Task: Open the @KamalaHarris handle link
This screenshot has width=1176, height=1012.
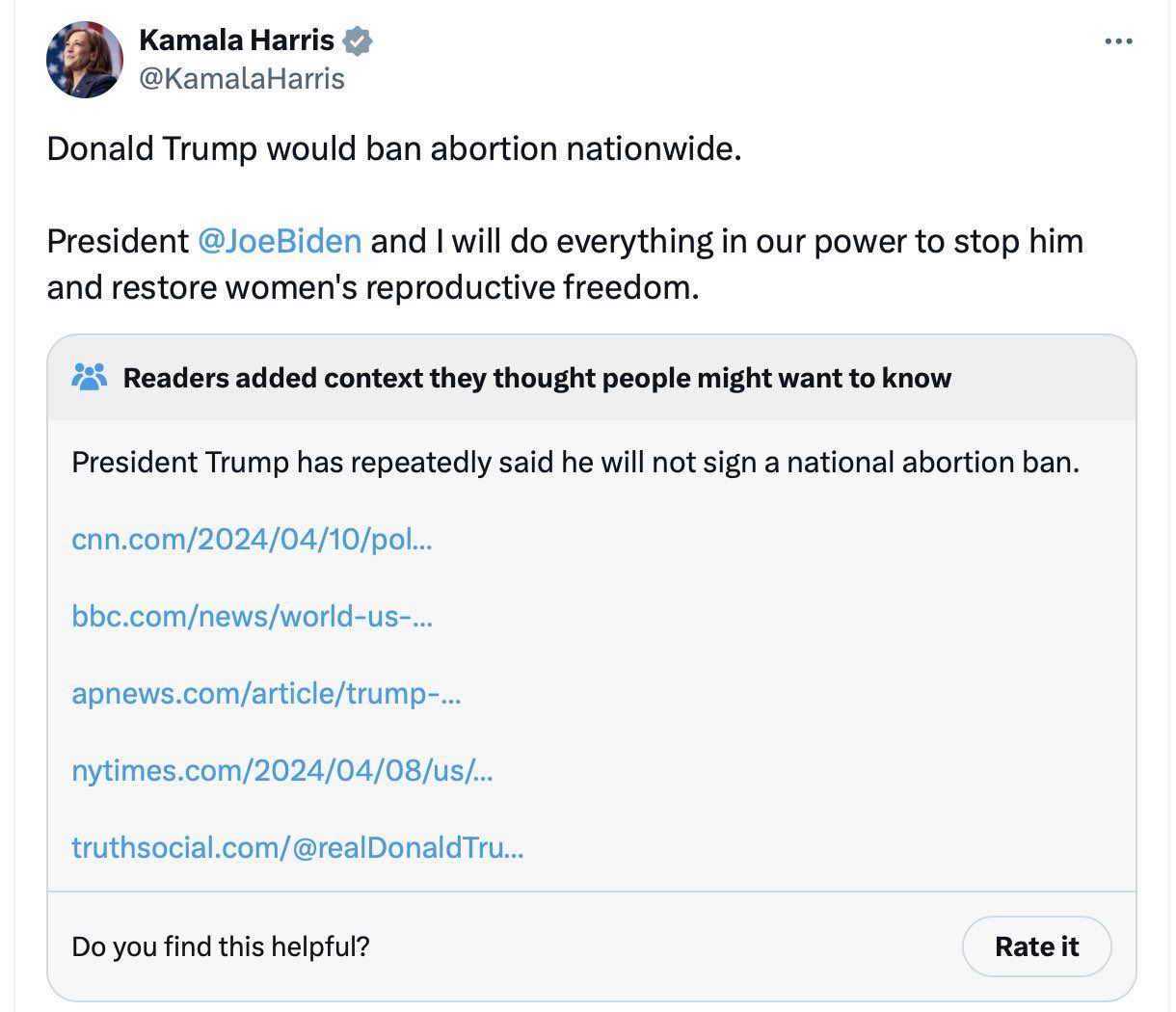Action: 242,78
